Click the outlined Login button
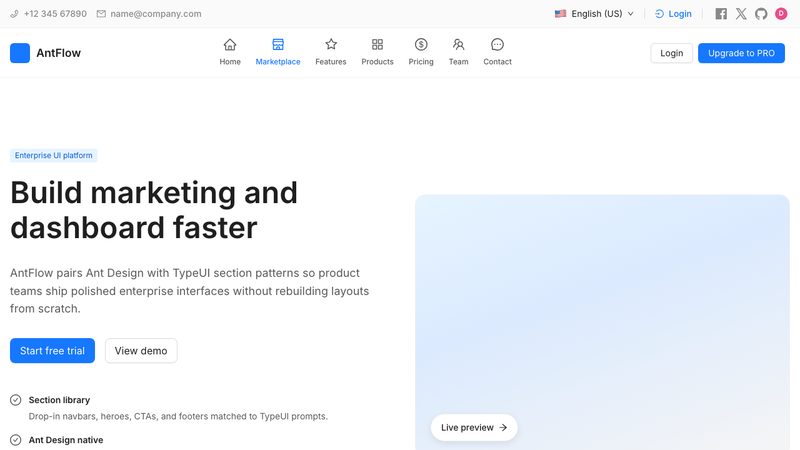This screenshot has height=450, width=800. tap(671, 53)
